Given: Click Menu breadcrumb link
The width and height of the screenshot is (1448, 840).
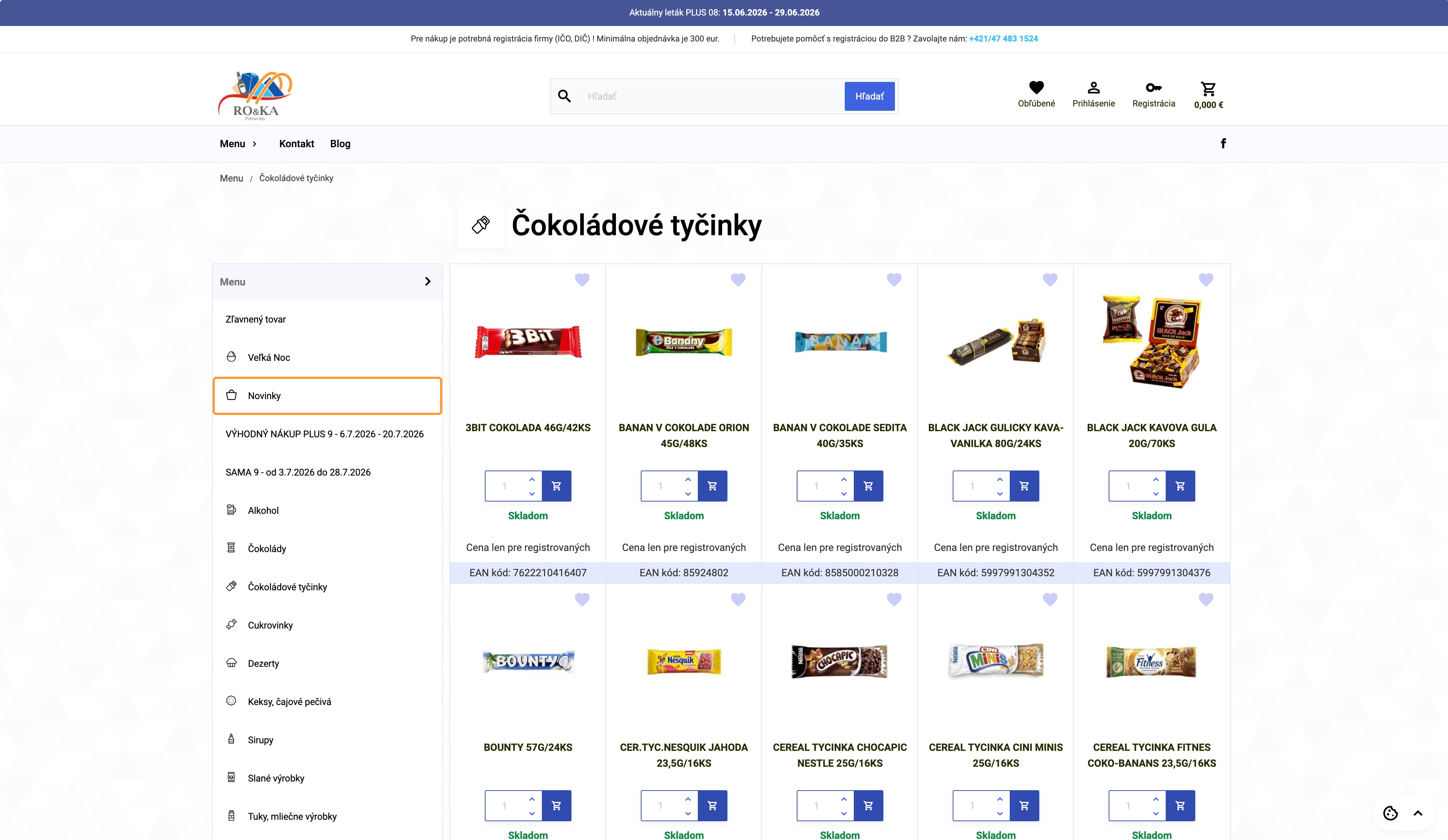Looking at the screenshot, I should [x=231, y=178].
